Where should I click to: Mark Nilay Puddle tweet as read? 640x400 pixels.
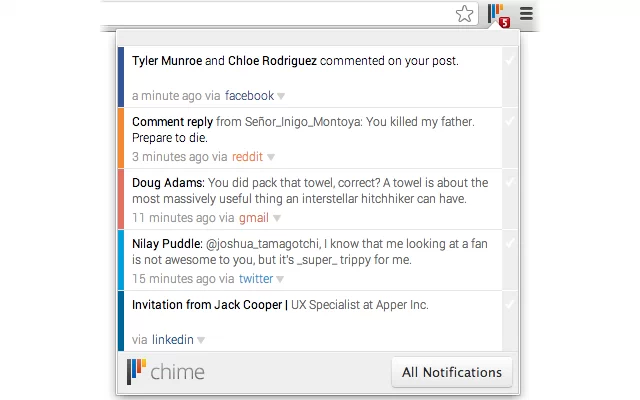510,244
